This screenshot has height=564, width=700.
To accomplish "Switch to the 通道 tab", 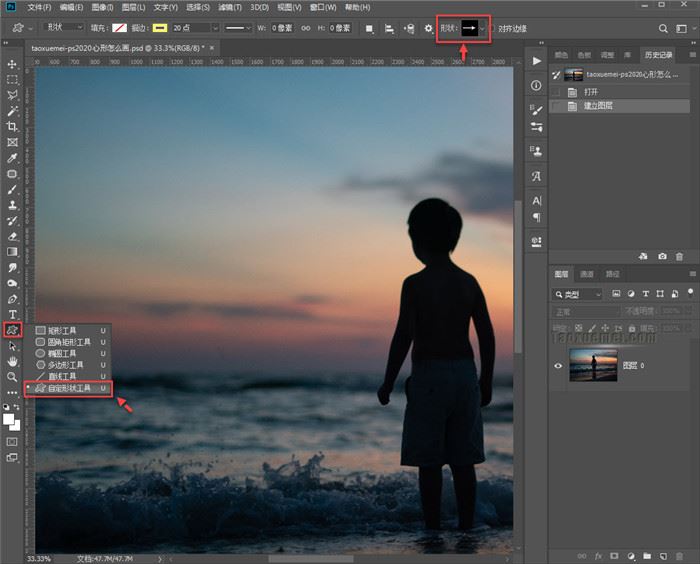I will tap(587, 274).
